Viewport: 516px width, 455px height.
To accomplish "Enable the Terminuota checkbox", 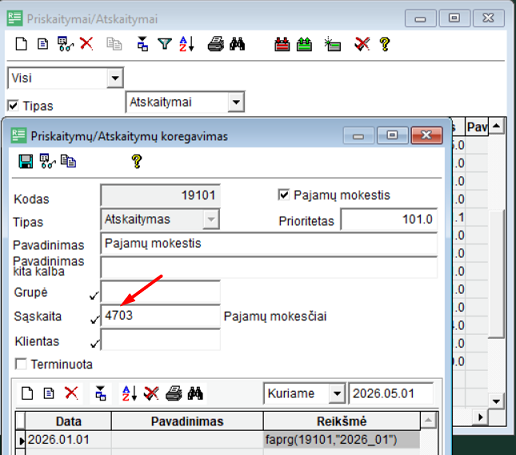I will pos(21,364).
